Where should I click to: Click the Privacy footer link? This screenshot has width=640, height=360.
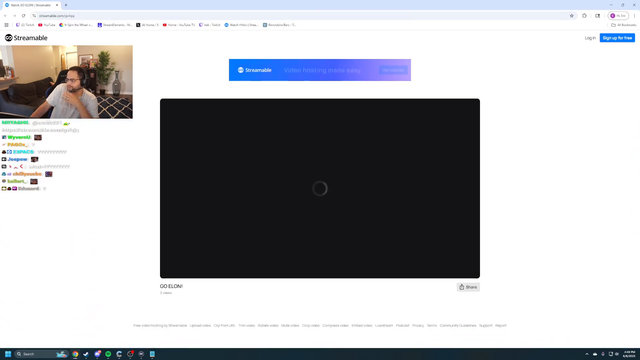418,326
